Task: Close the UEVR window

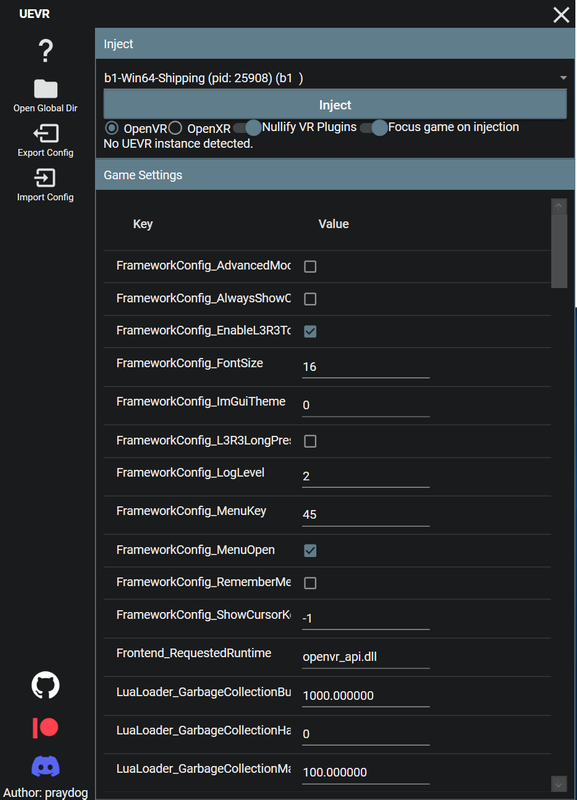Action: pyautogui.click(x=561, y=15)
